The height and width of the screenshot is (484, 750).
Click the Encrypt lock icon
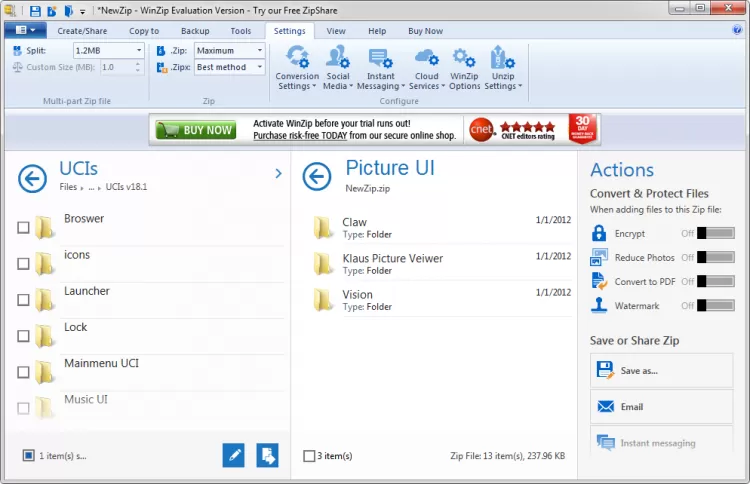(599, 233)
